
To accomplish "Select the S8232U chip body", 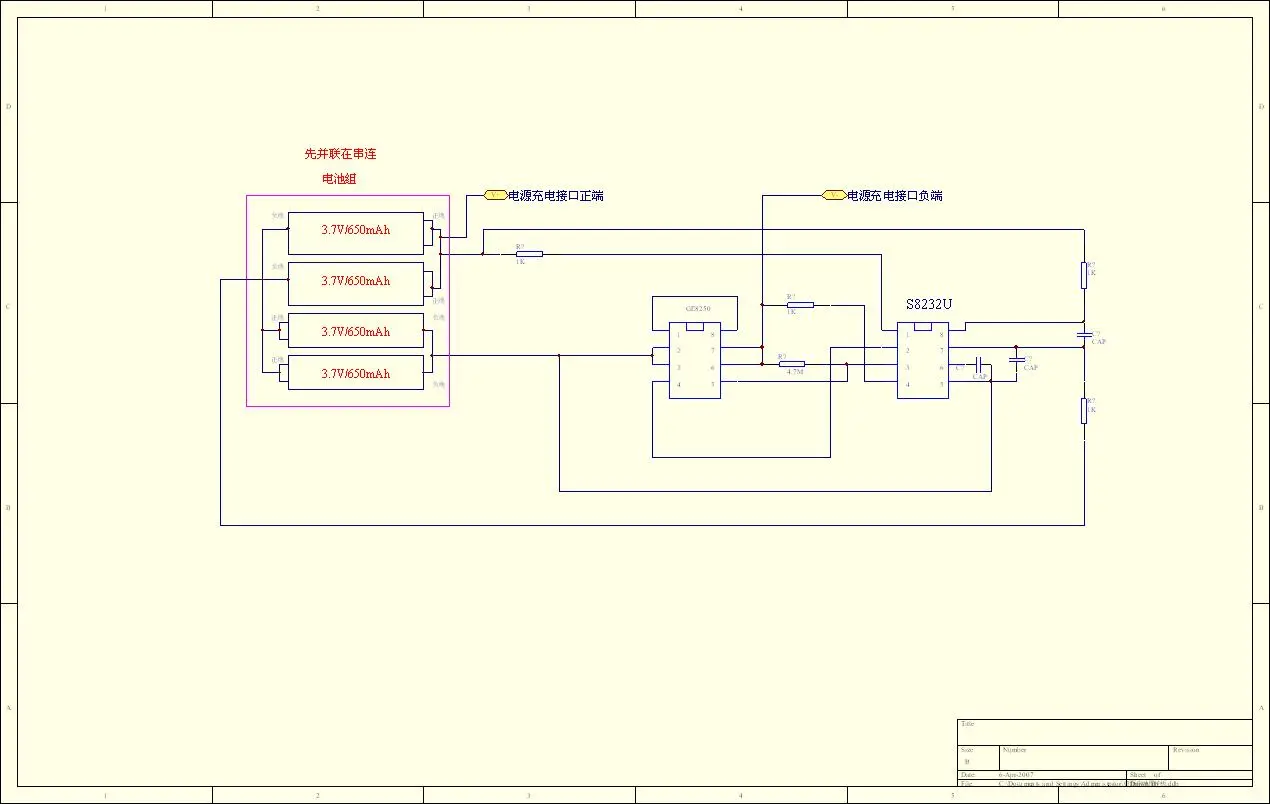I will pos(922,360).
